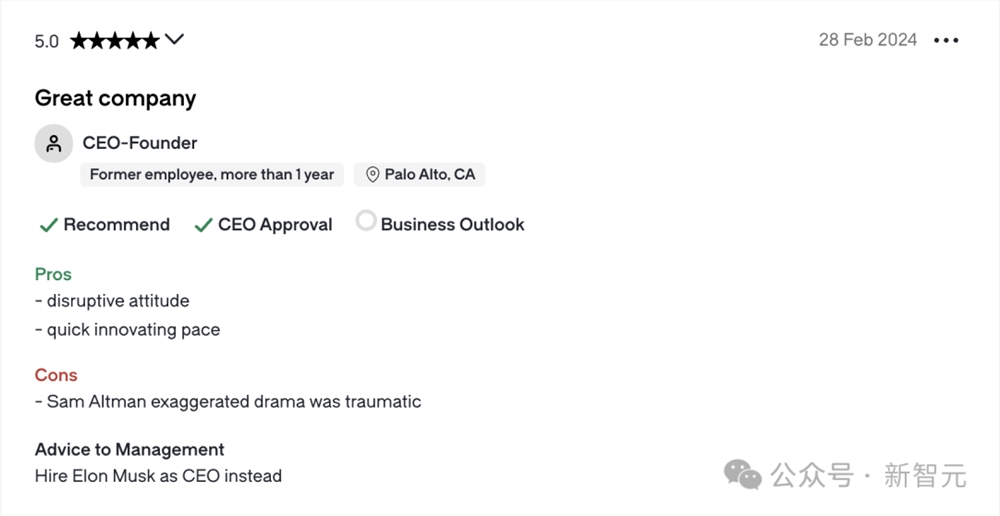Click the Hire Elon Musk advice text
This screenshot has height=516, width=1000.
point(158,476)
